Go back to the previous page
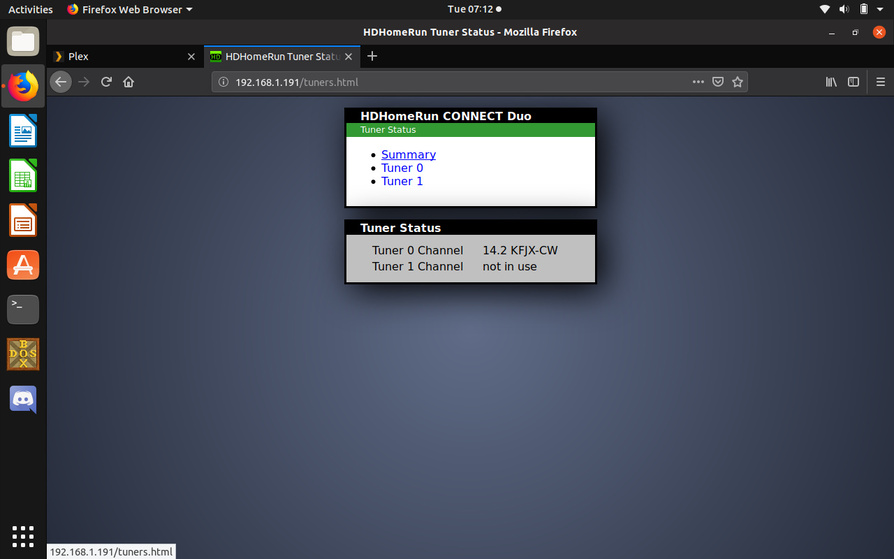This screenshot has width=894, height=559. 61,82
